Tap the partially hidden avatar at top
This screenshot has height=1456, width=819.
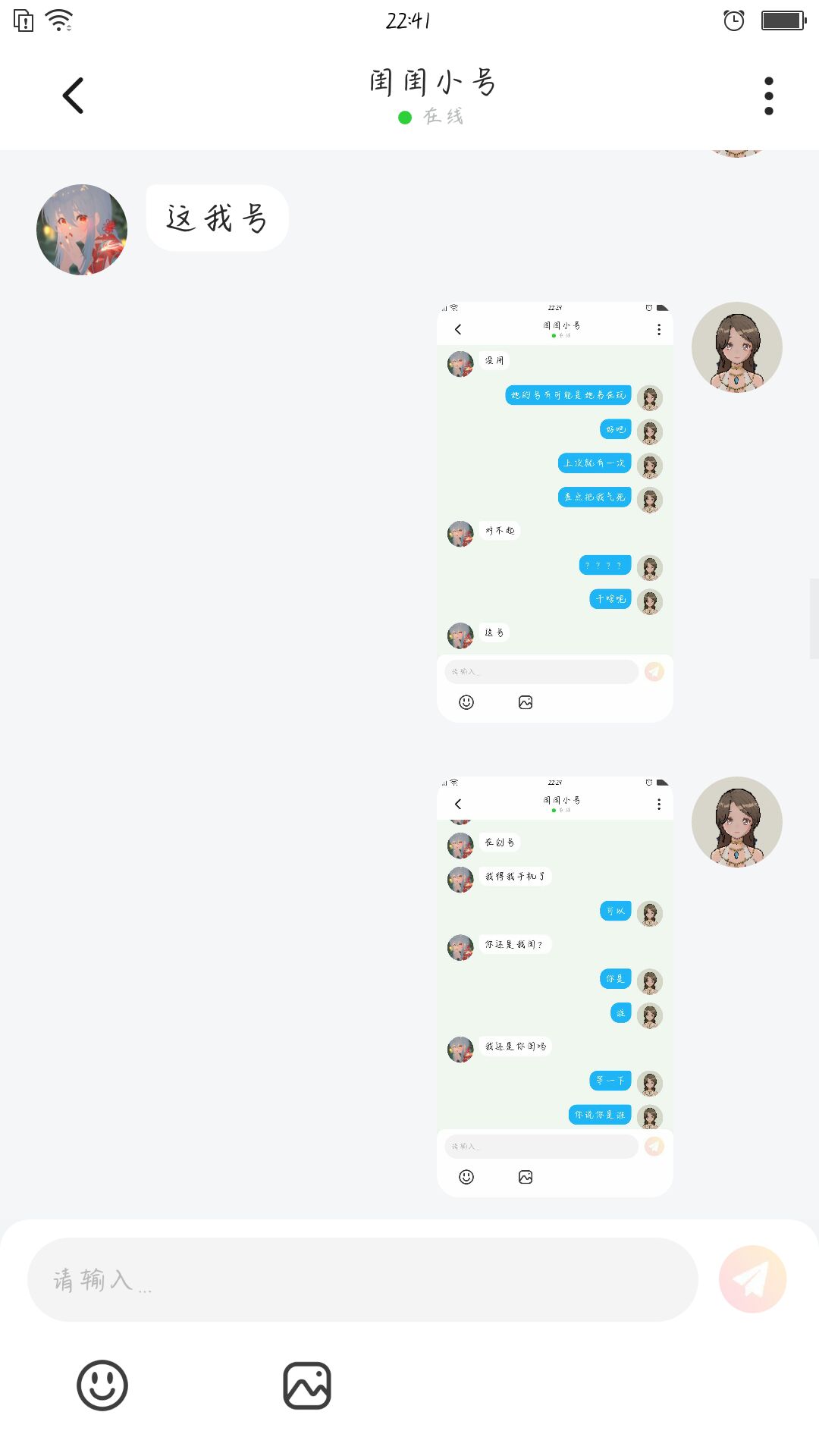tap(737, 153)
